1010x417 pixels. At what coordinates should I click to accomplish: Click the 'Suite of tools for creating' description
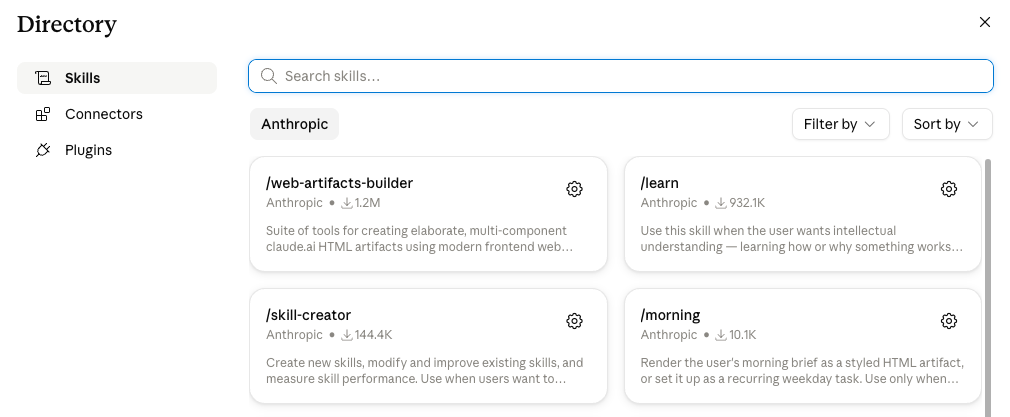coord(419,239)
